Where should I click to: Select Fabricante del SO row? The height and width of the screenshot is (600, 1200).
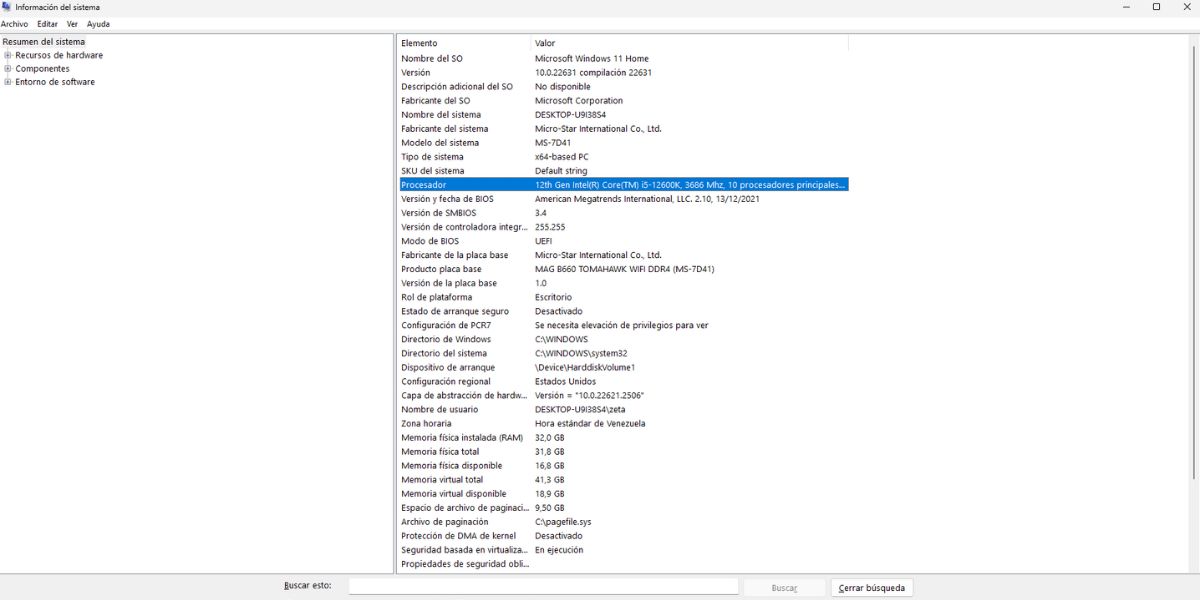[623, 100]
